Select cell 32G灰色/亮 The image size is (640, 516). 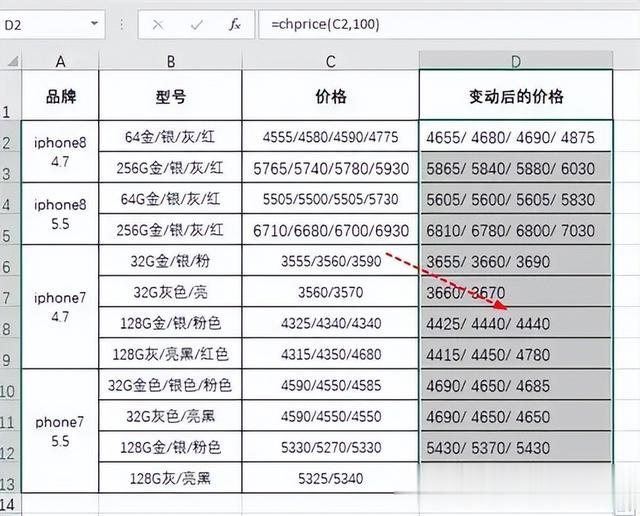tap(171, 291)
